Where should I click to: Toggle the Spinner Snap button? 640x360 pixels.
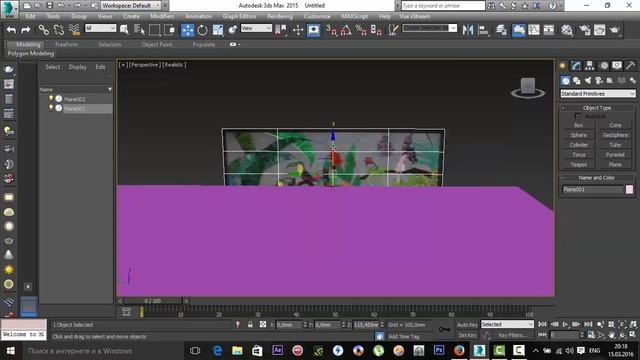[376, 30]
